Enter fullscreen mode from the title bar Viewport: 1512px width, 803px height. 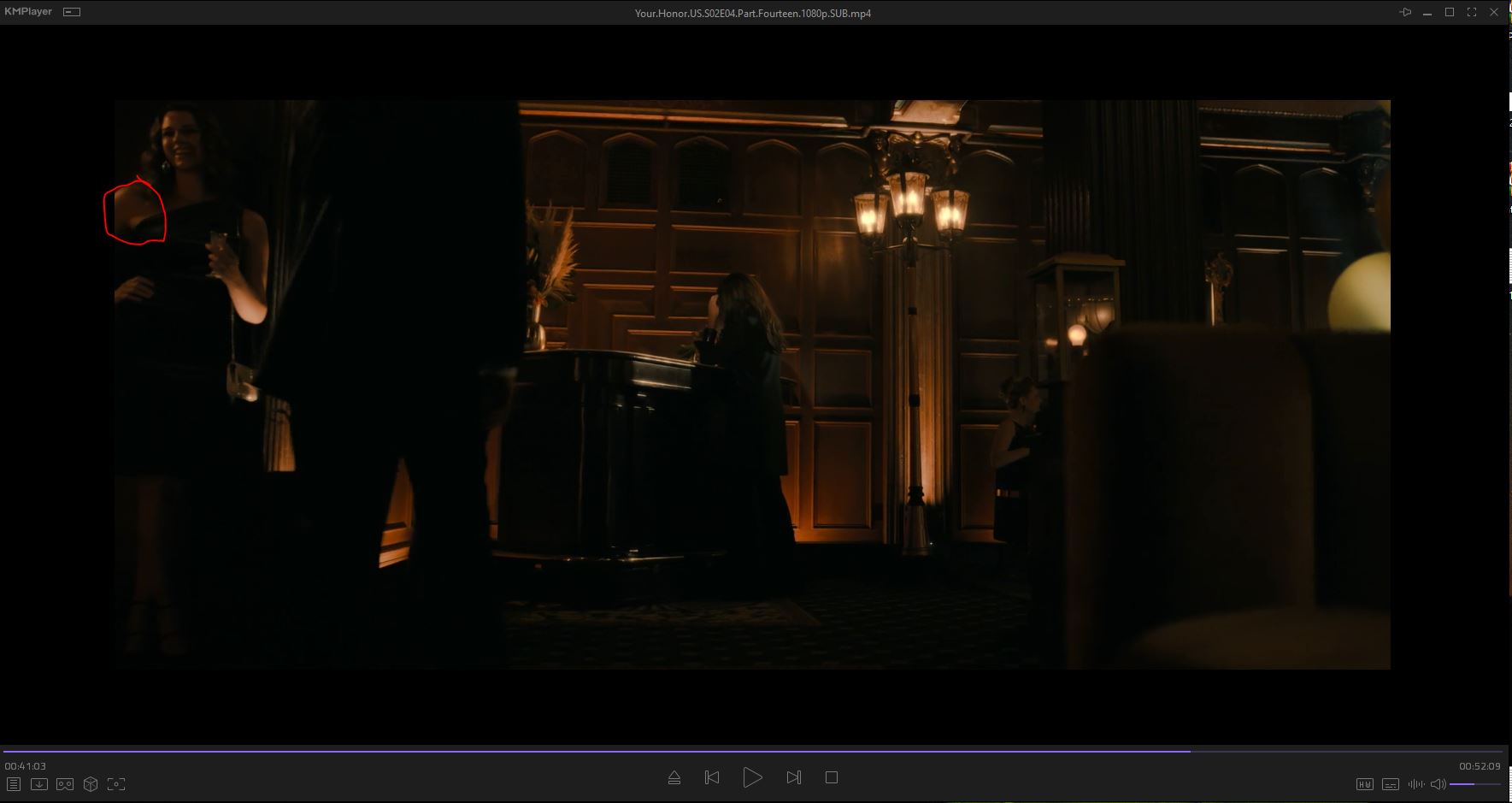pyautogui.click(x=1472, y=12)
